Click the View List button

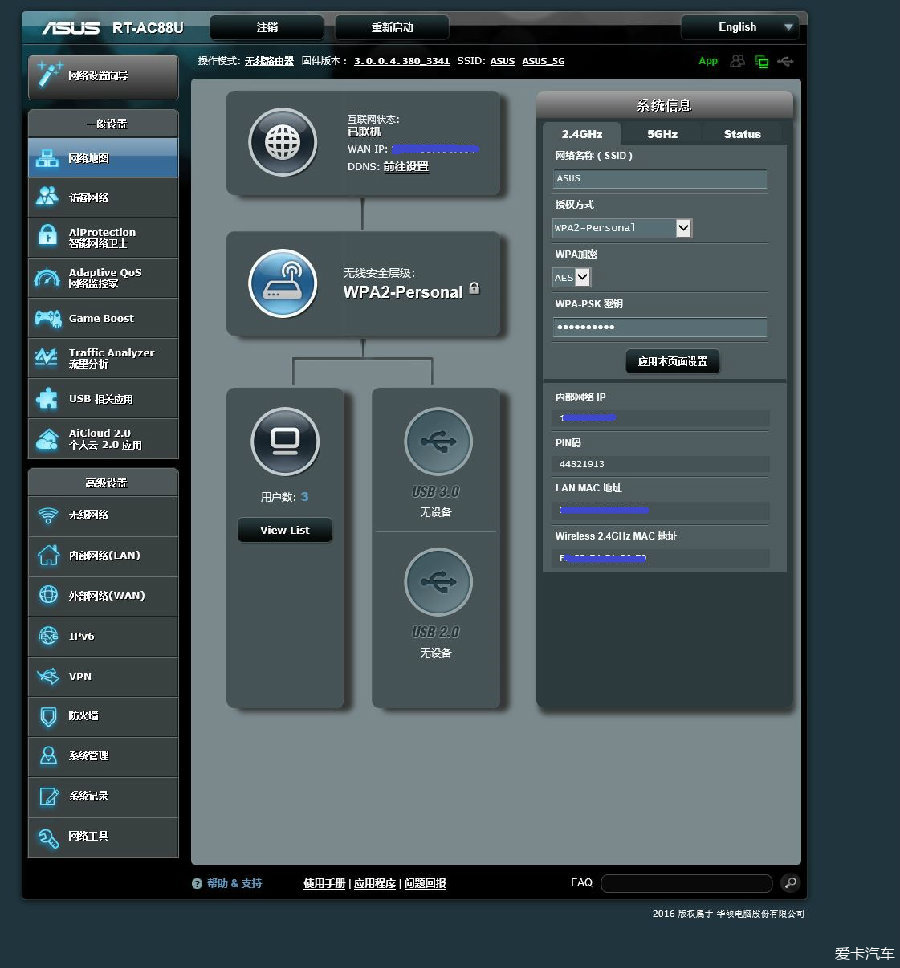(285, 530)
